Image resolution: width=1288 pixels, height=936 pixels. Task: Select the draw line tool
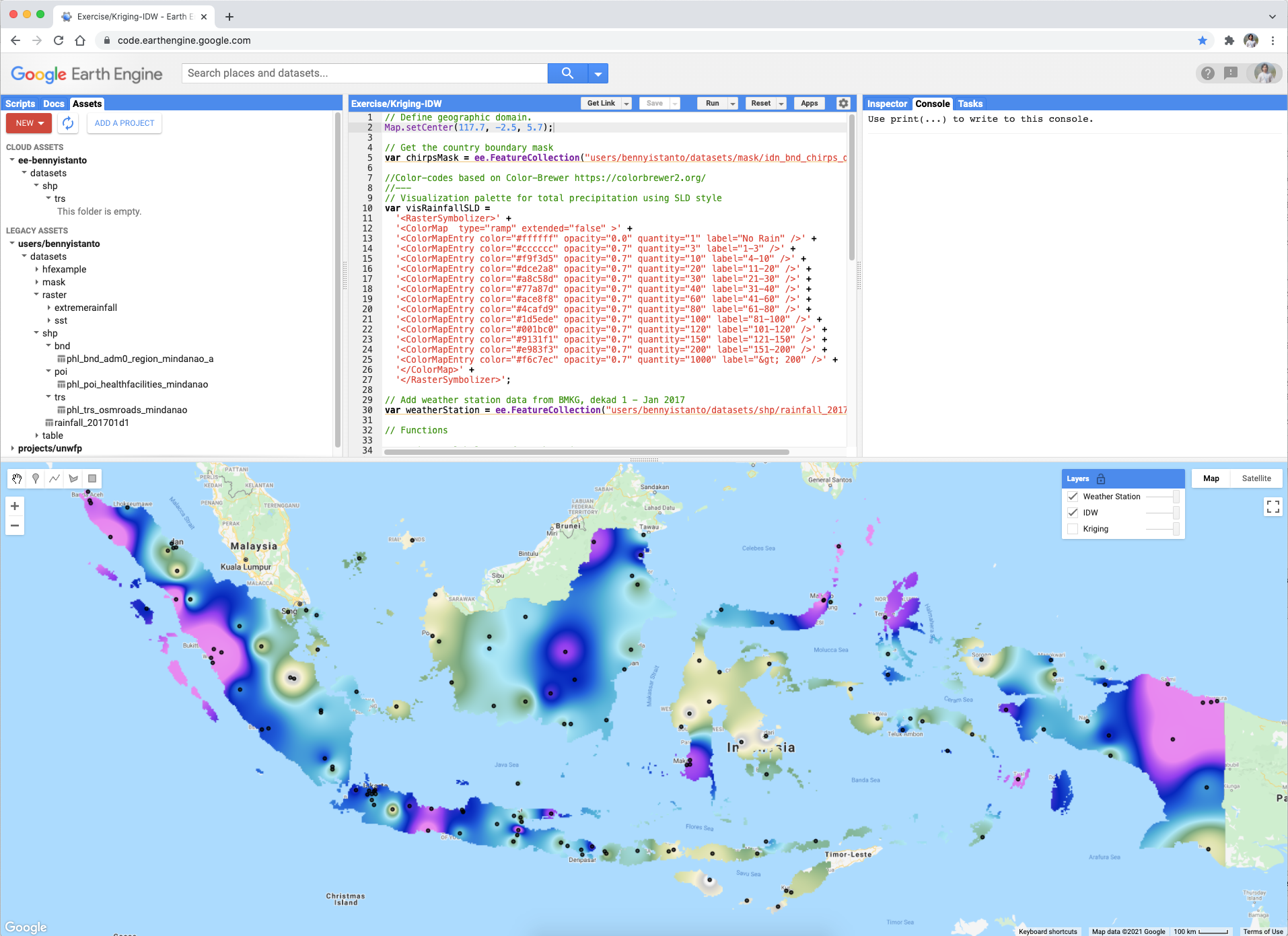pos(55,478)
